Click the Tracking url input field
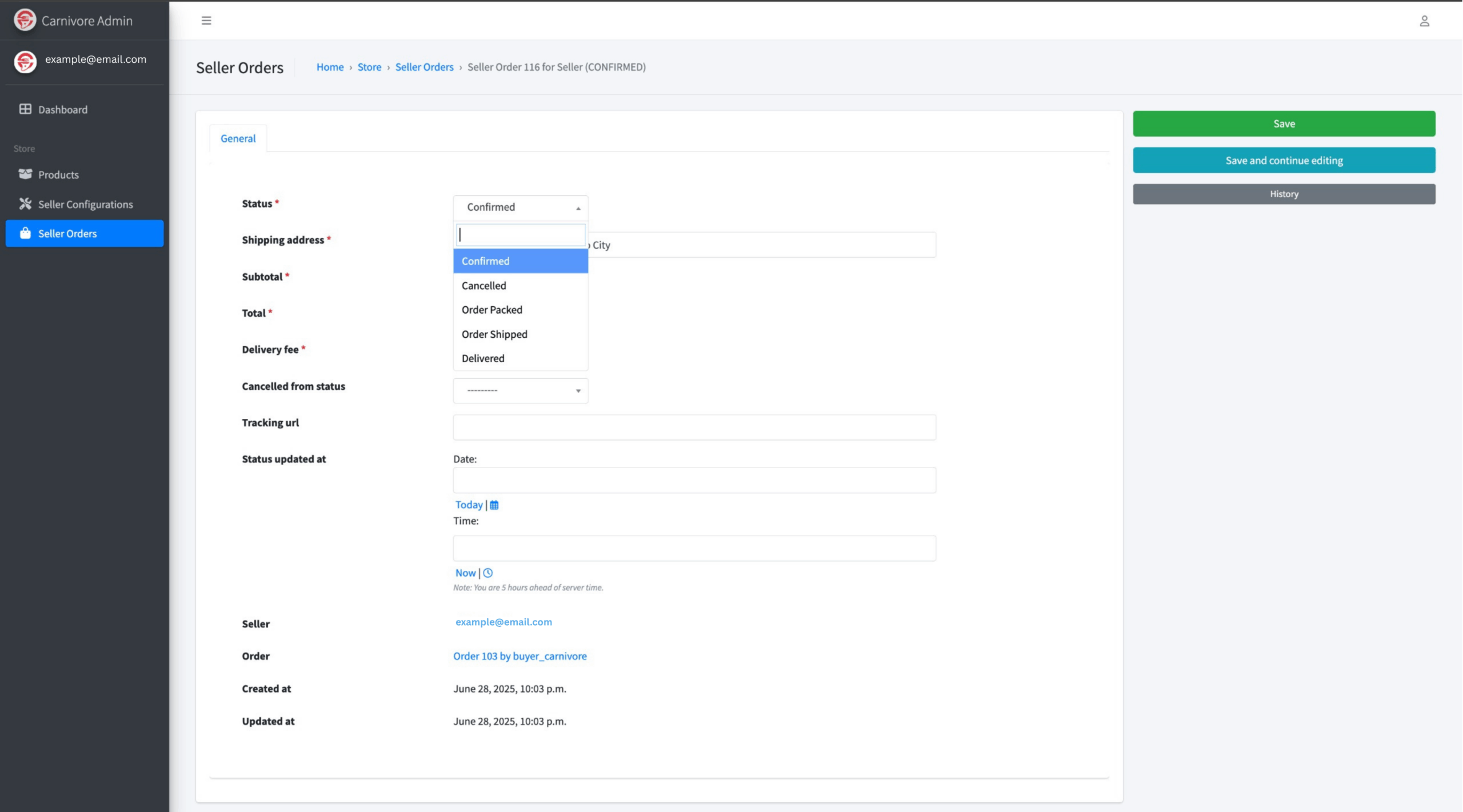Image resolution: width=1463 pixels, height=812 pixels. pyautogui.click(x=694, y=427)
